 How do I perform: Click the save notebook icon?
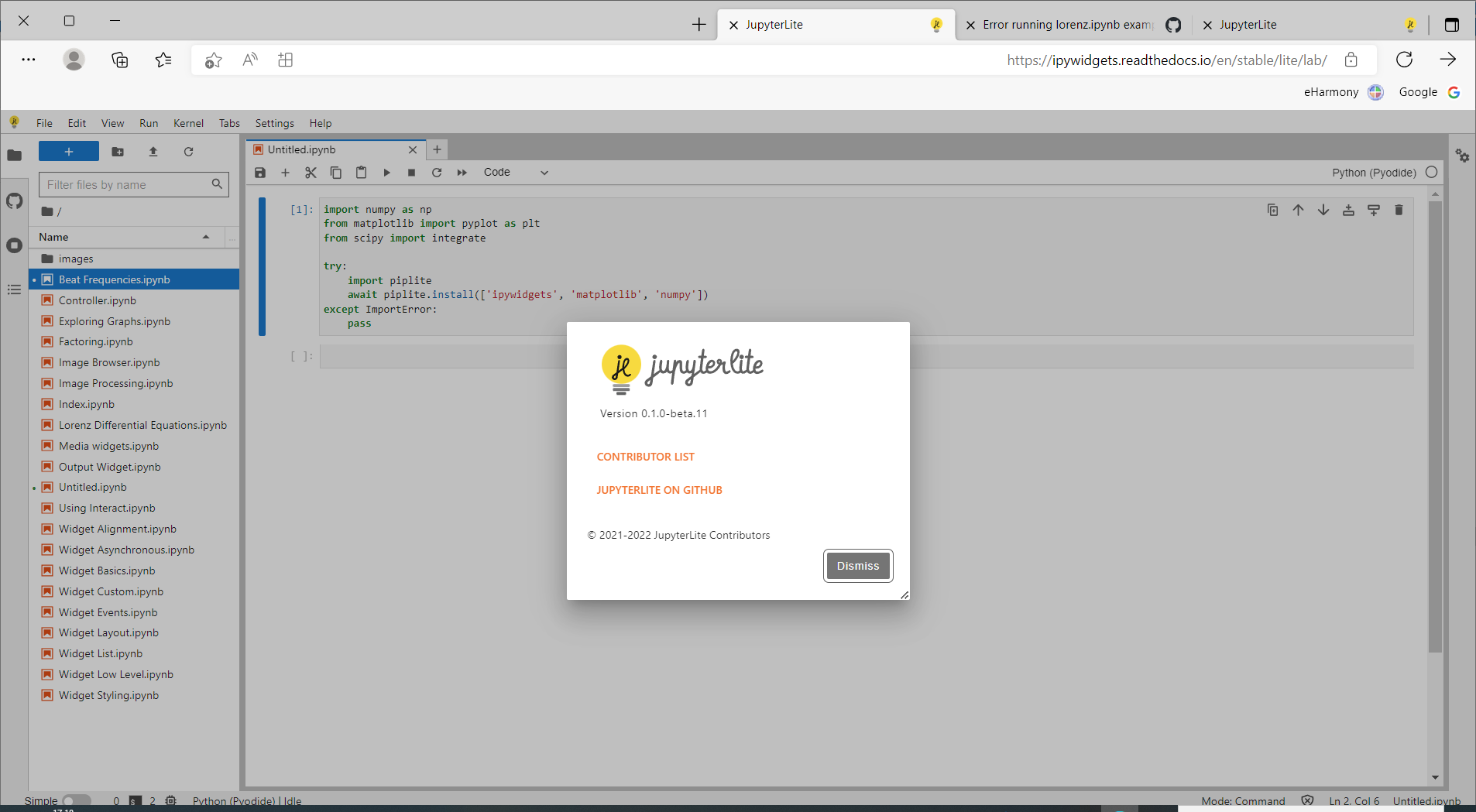(260, 173)
